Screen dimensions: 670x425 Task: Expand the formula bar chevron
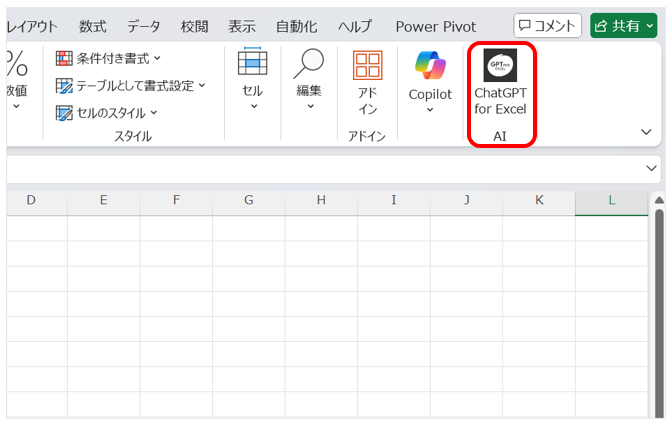(651, 168)
